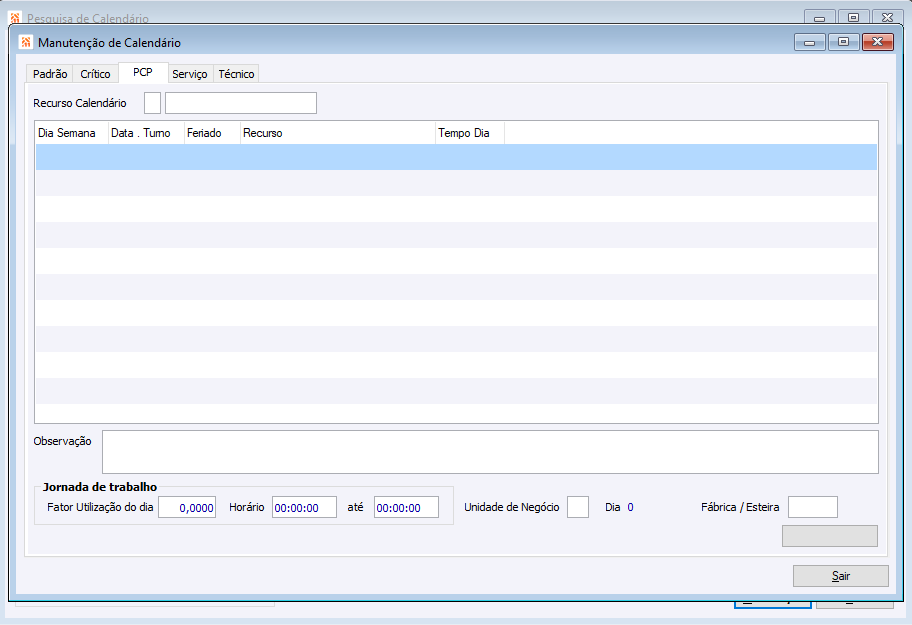Focus the Fator Utilização do dia field
The height and width of the screenshot is (625, 912).
pos(187,507)
